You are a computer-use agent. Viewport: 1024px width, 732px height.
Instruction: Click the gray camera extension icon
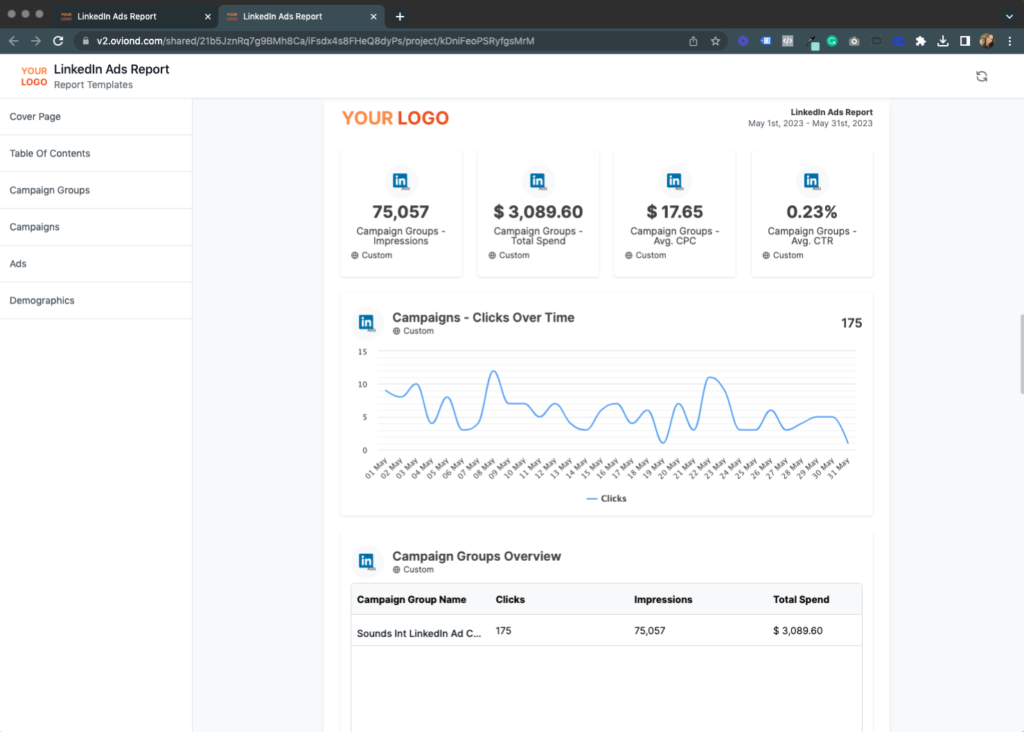[854, 41]
